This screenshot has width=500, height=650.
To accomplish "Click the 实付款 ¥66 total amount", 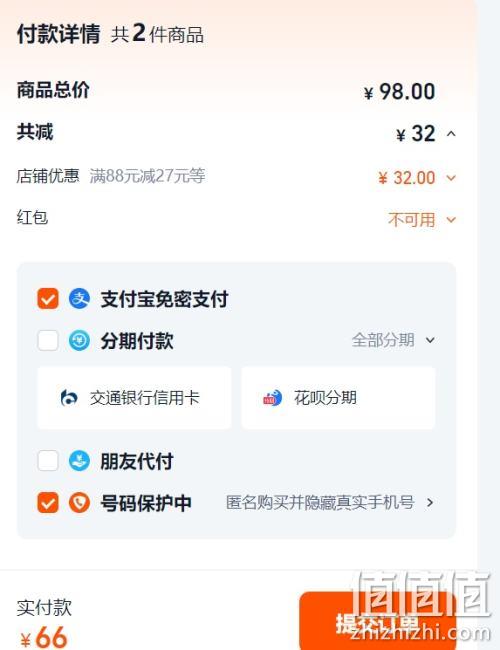I will coord(44,637).
